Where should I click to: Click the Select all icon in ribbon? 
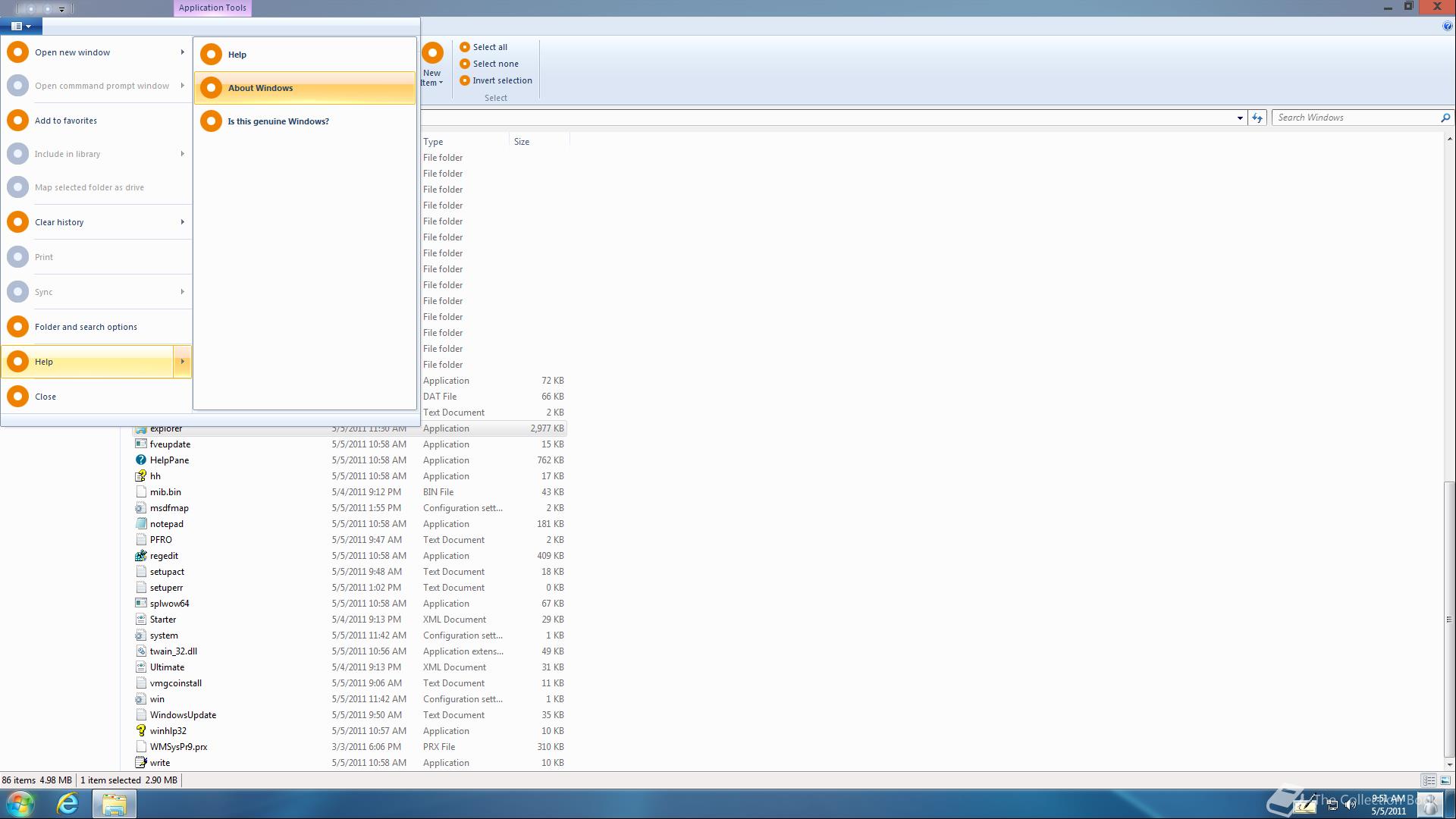[465, 47]
